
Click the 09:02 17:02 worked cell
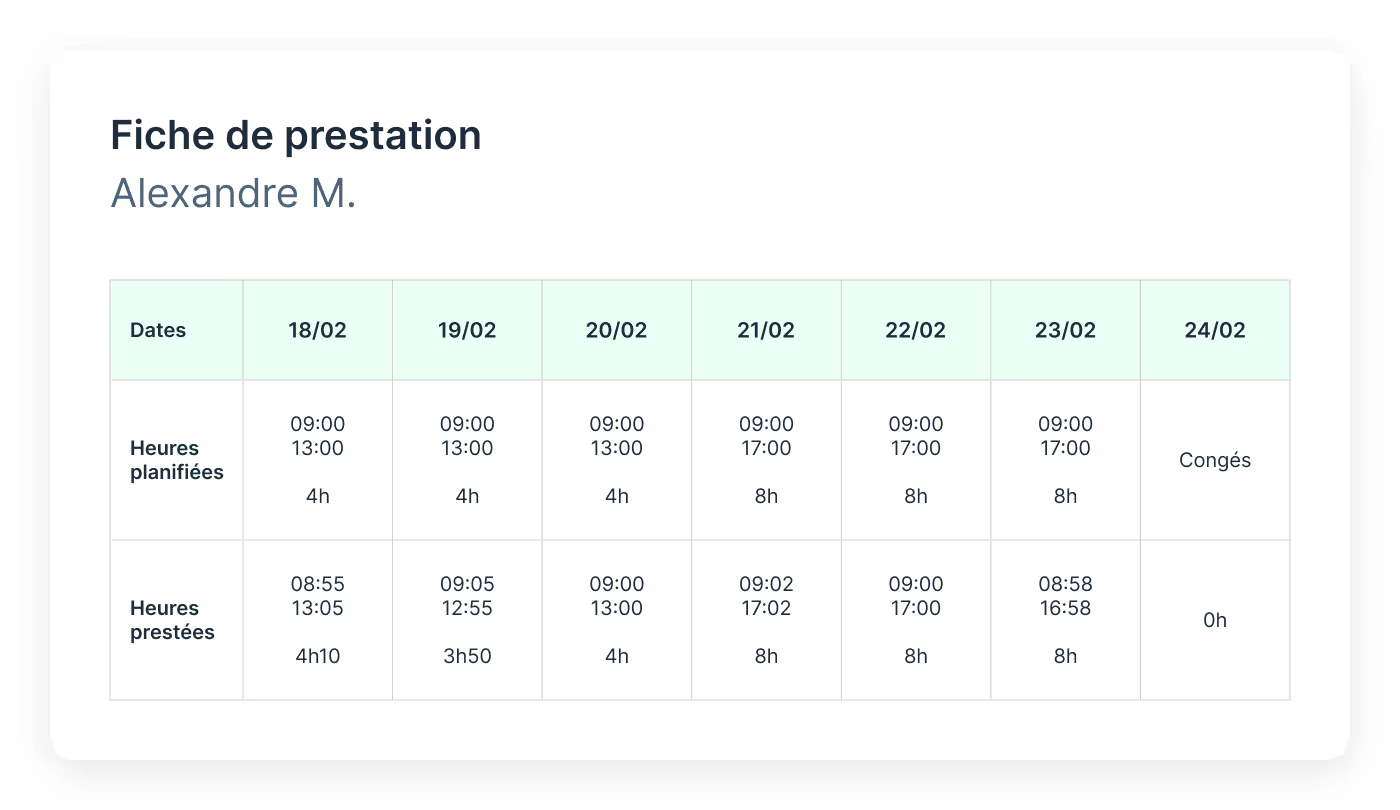pyautogui.click(x=766, y=620)
